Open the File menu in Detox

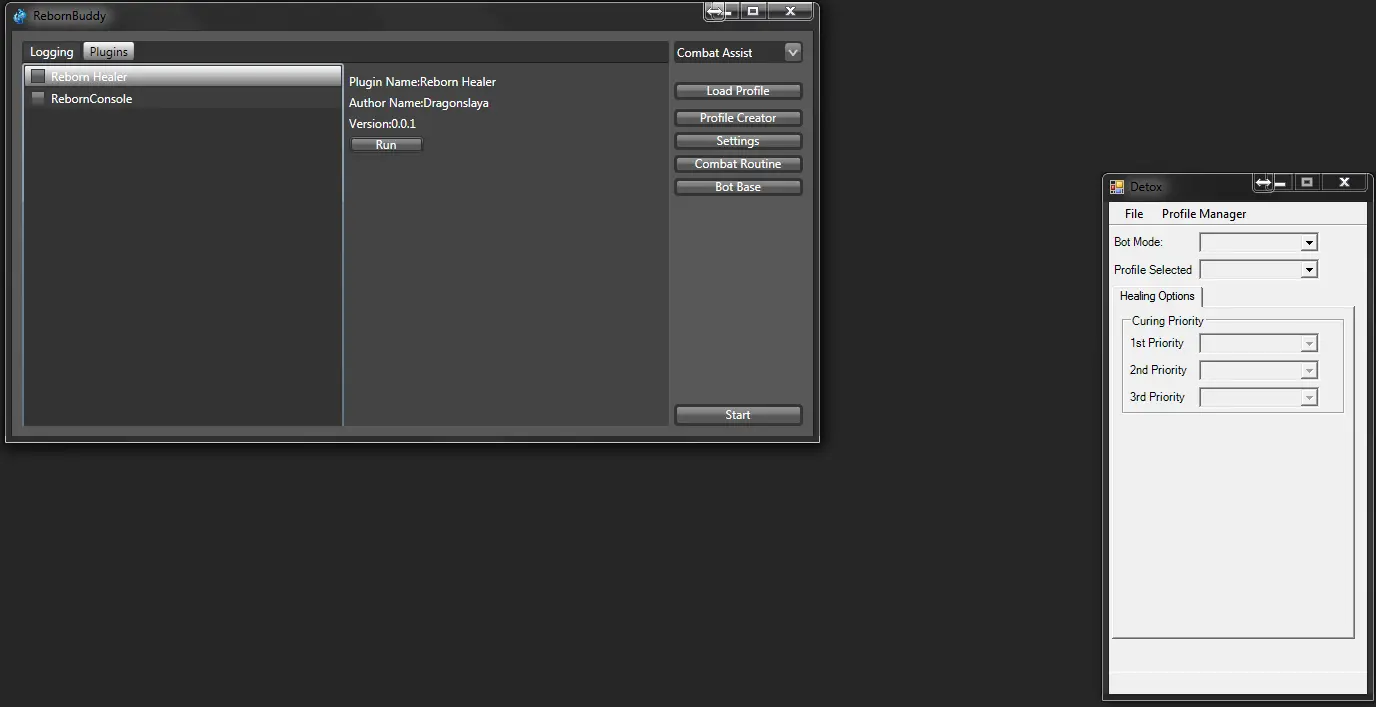(1133, 214)
